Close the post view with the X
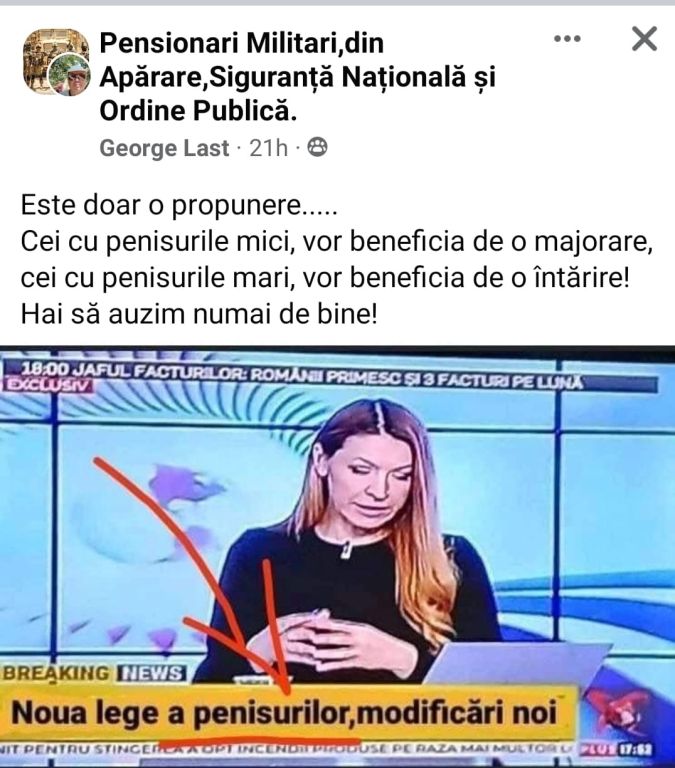The width and height of the screenshot is (675, 768). tap(644, 39)
